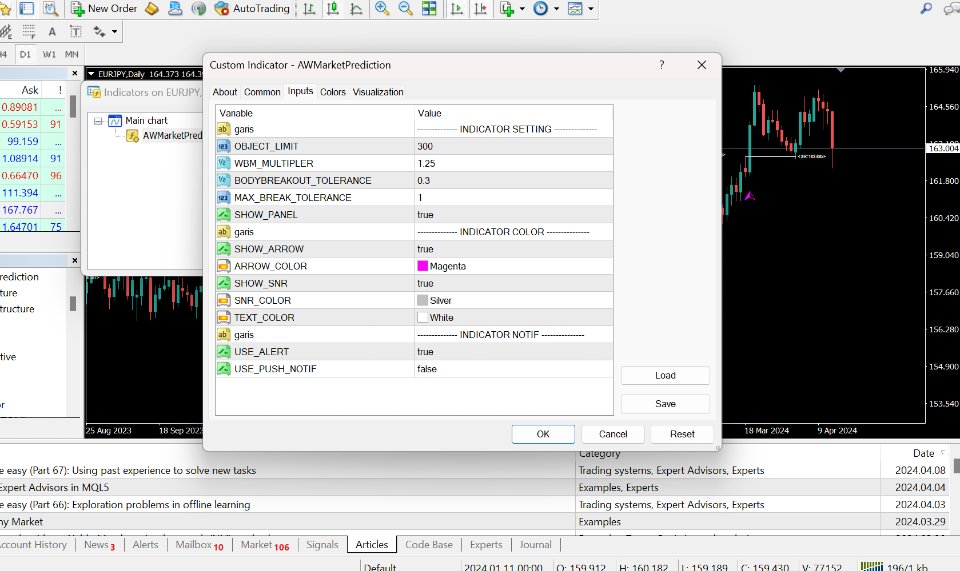Open the New Order window
Image resolution: width=960 pixels, height=571 pixels.
pyautogui.click(x=104, y=9)
